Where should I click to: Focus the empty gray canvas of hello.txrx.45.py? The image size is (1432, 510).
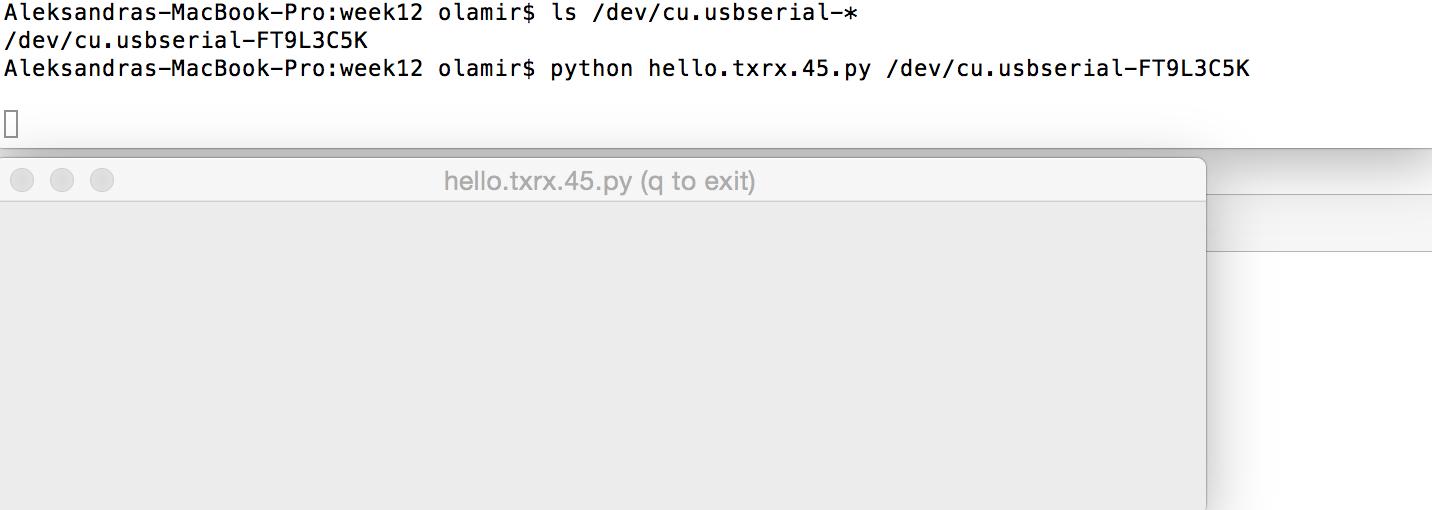tap(603, 355)
